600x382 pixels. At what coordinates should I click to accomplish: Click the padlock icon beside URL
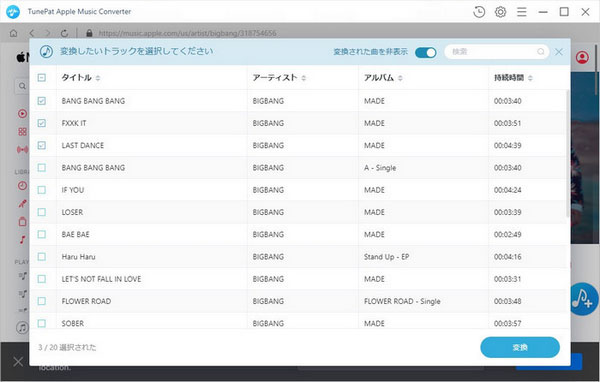tap(89, 33)
